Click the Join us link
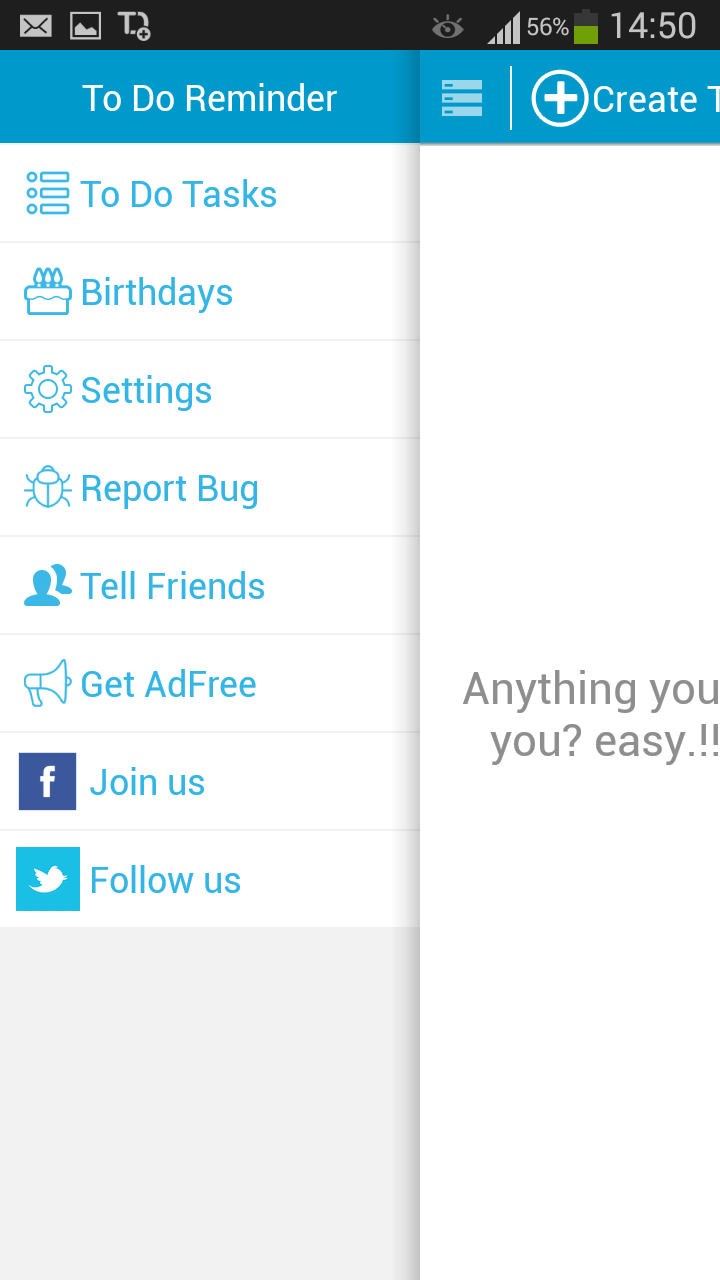 (147, 782)
